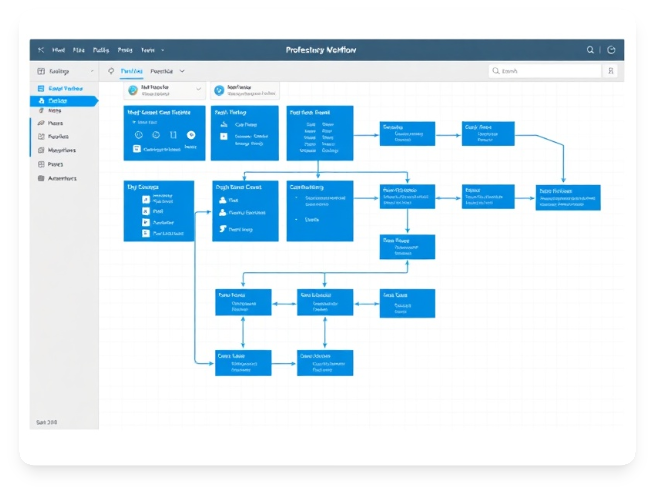Click the round white icon in first blue card

191,134
